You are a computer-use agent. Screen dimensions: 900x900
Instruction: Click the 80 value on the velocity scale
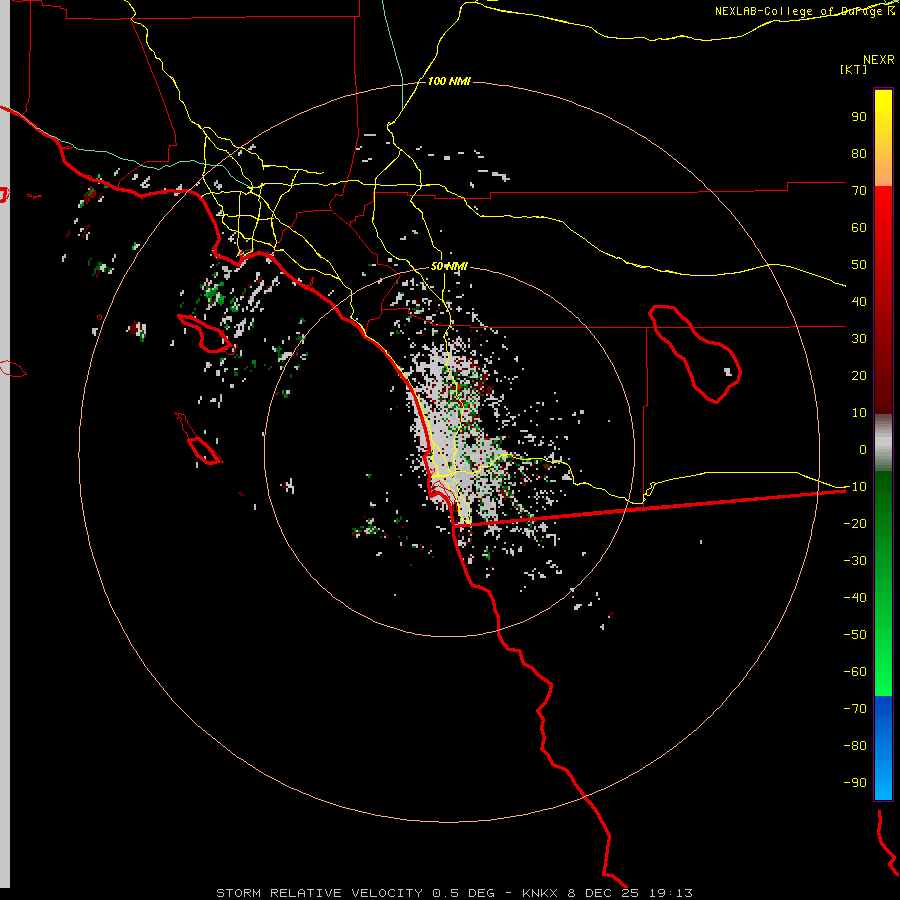(x=859, y=154)
